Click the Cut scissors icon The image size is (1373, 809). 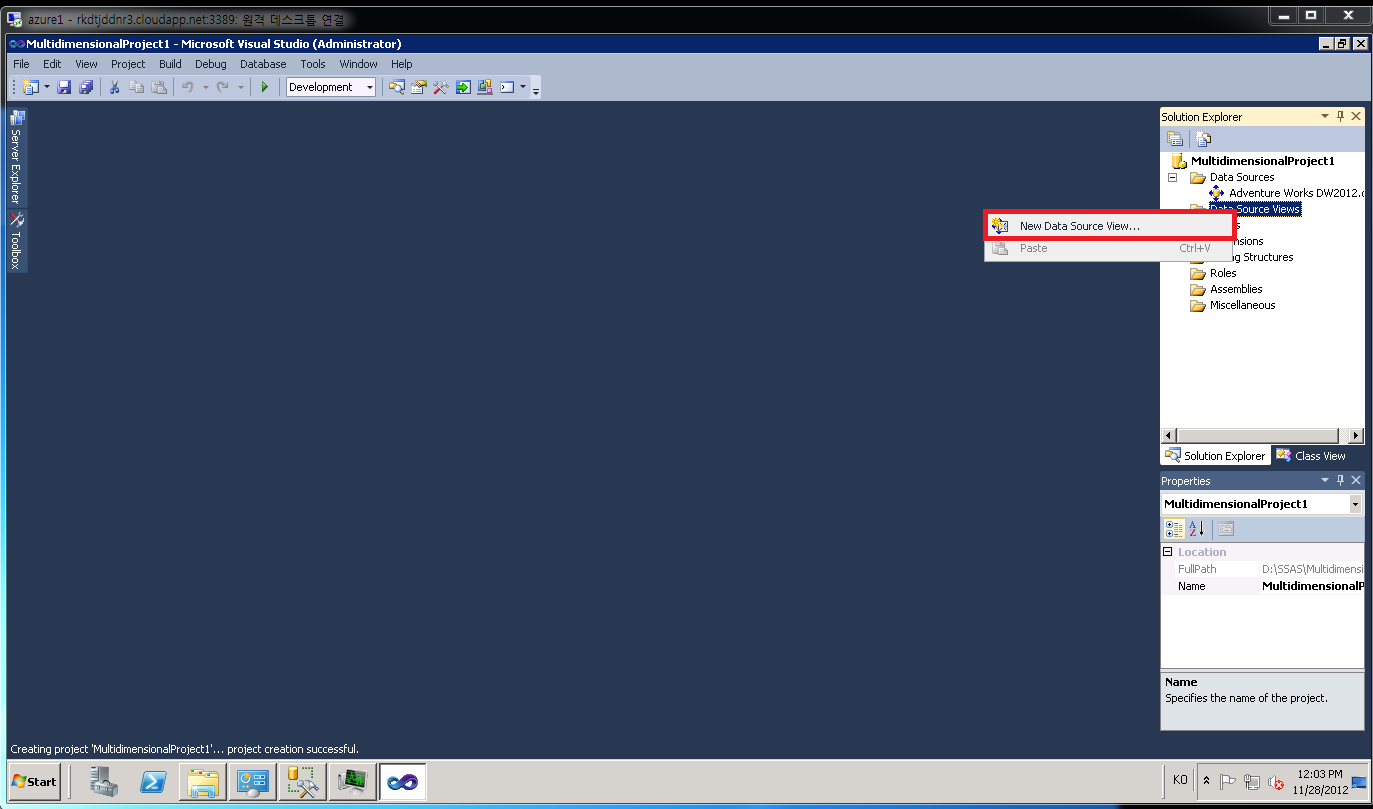pos(114,87)
